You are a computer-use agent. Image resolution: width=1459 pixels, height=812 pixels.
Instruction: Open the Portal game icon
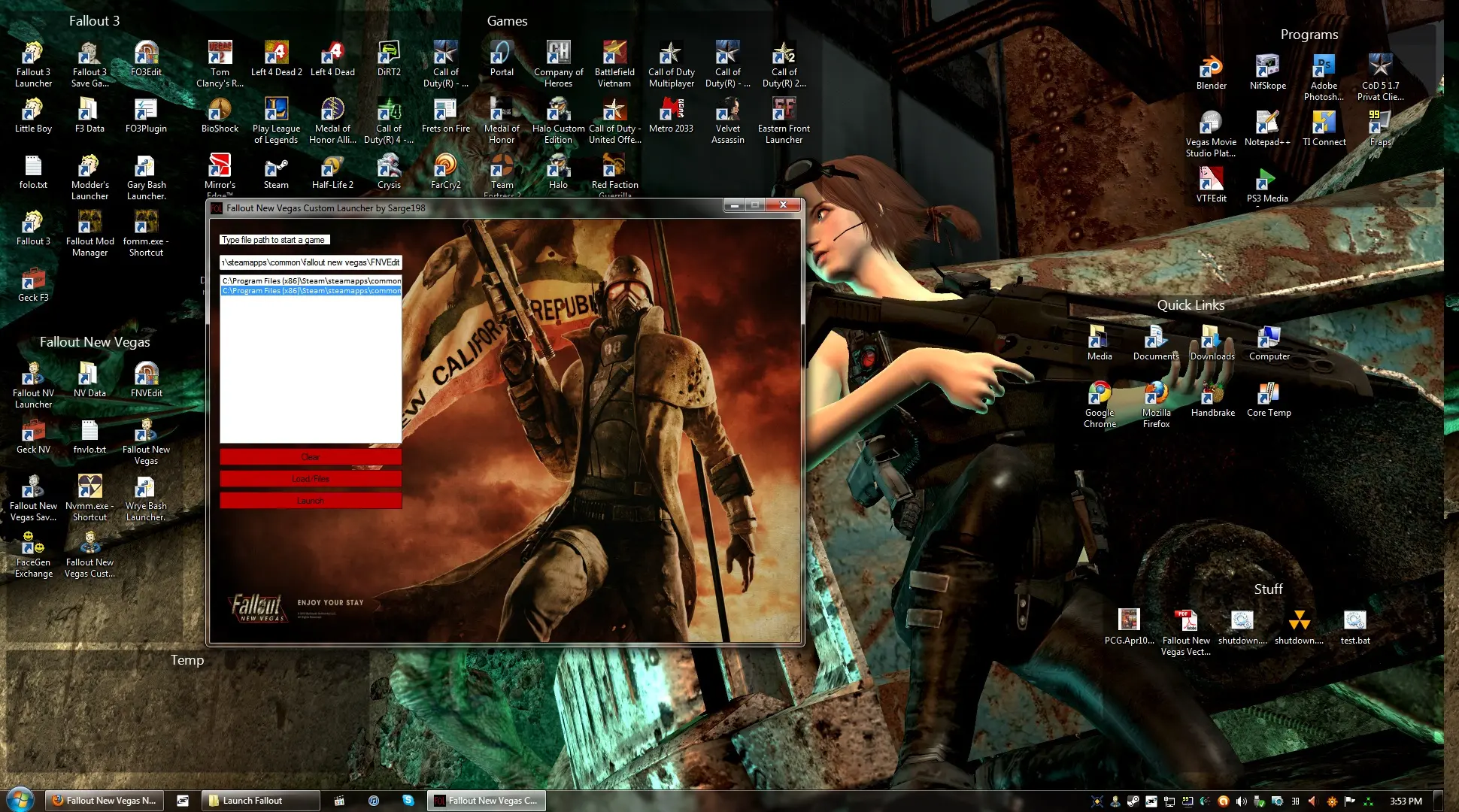502,59
